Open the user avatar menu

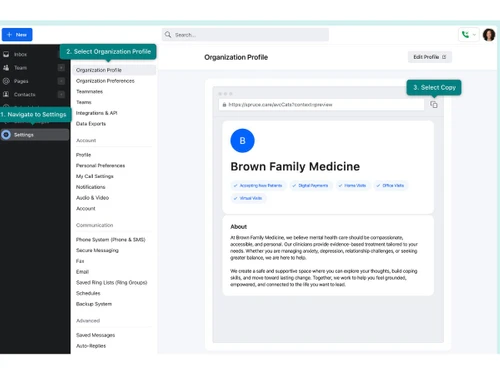489,35
